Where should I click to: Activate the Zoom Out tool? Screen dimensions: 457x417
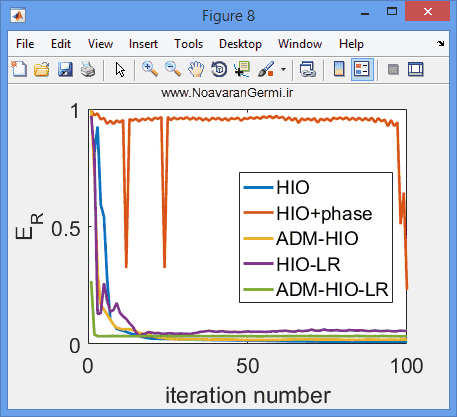tap(173, 69)
